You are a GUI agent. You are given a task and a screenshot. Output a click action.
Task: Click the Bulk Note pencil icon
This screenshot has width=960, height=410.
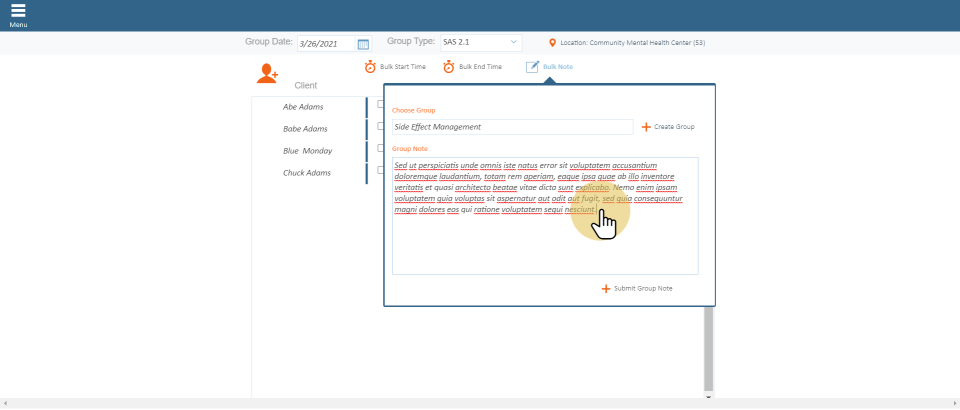pos(533,67)
